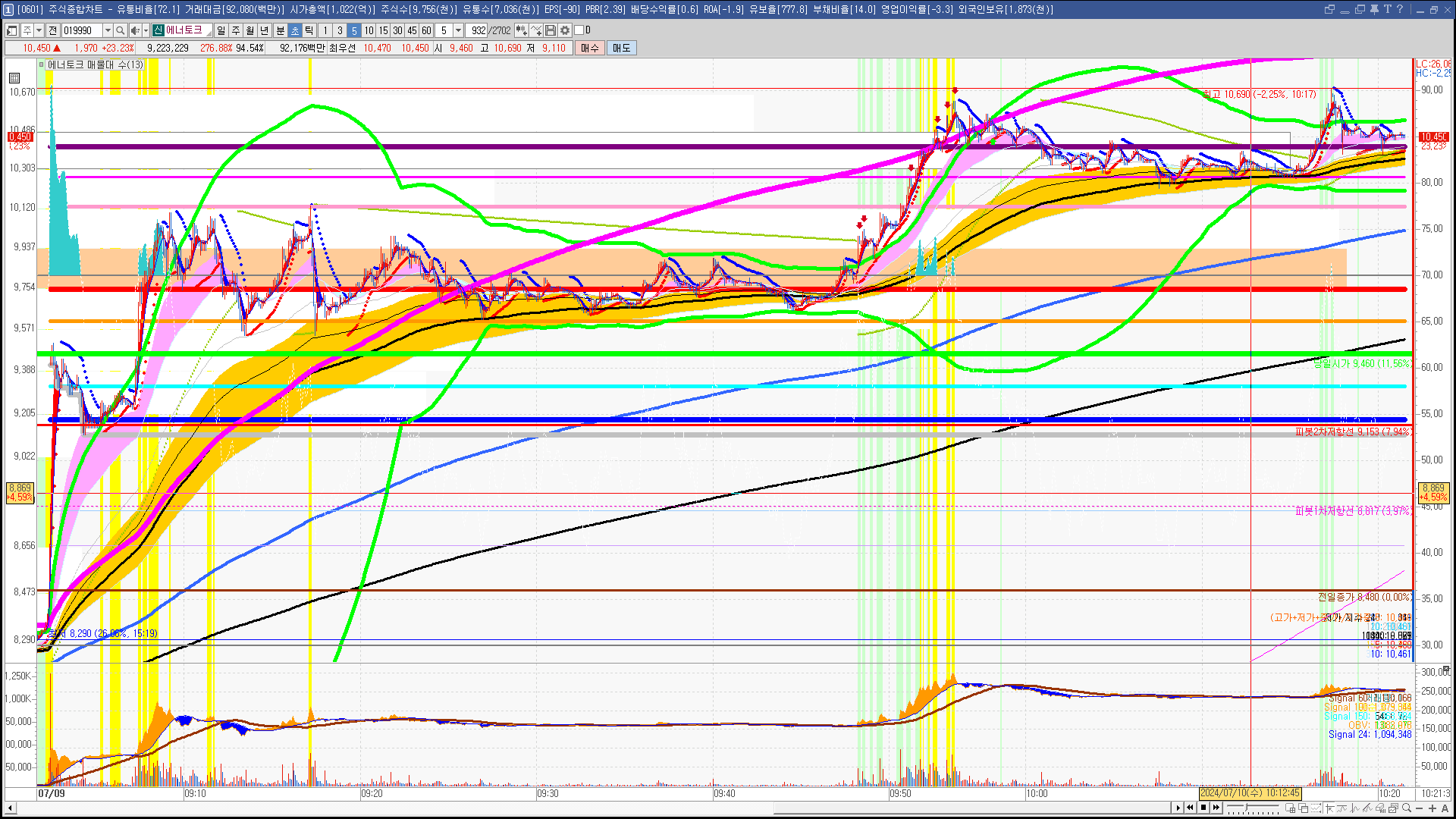Click the speaker sound icon
The height and width of the screenshot is (819, 1456).
coord(135,30)
